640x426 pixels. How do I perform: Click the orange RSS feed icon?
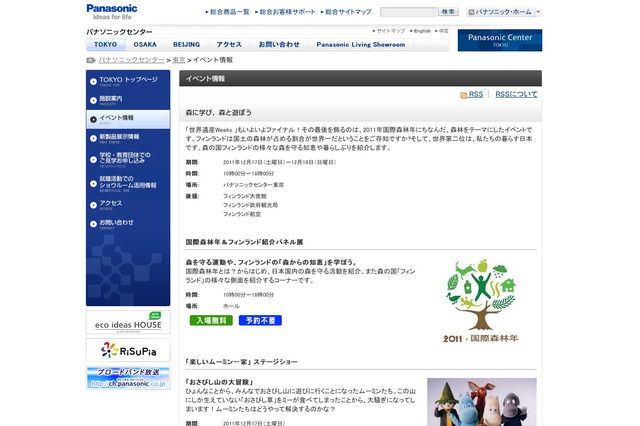pyautogui.click(x=463, y=95)
